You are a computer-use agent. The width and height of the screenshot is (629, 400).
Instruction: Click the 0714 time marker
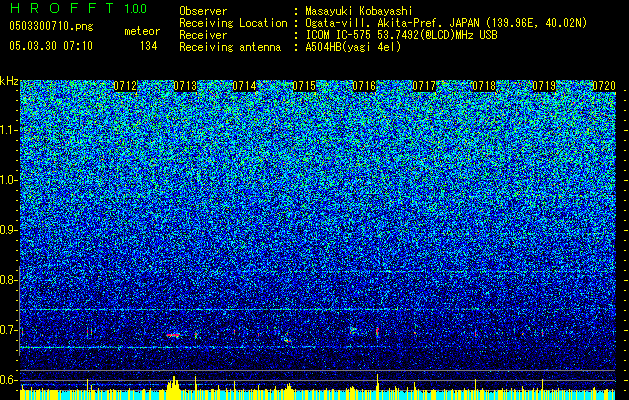pos(244,86)
